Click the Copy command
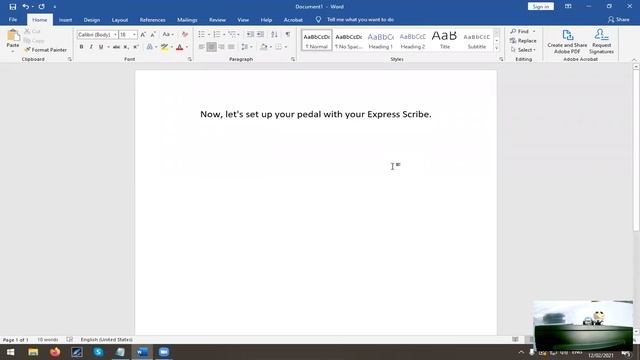640x360 pixels. tap(34, 40)
